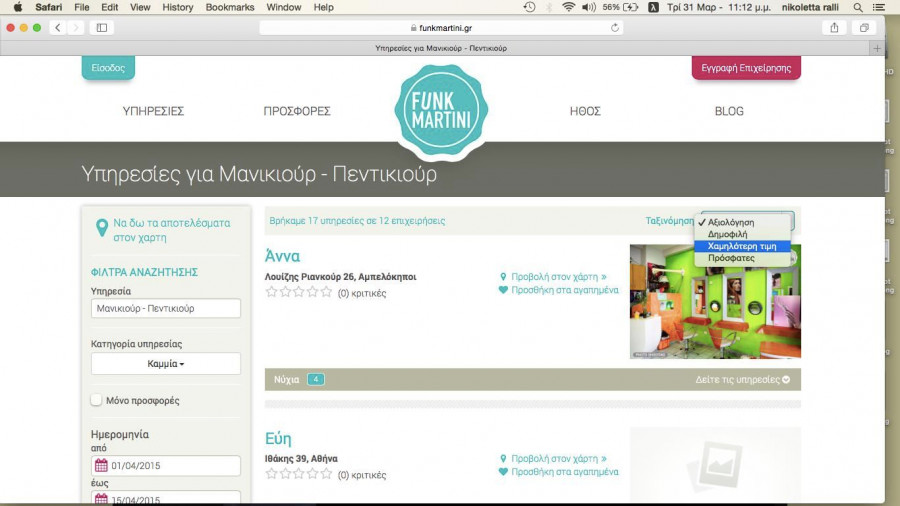900x506 pixels.
Task: Open new tab with plus icon
Action: [x=877, y=47]
